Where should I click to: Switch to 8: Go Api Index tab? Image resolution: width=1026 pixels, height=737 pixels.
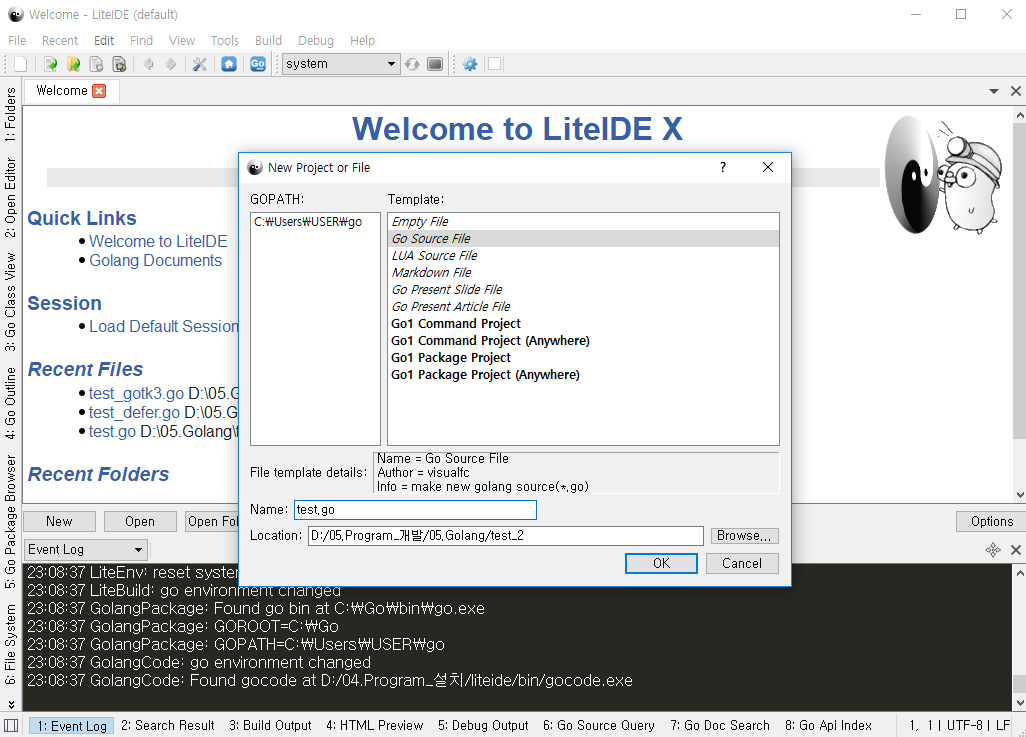[x=828, y=725]
